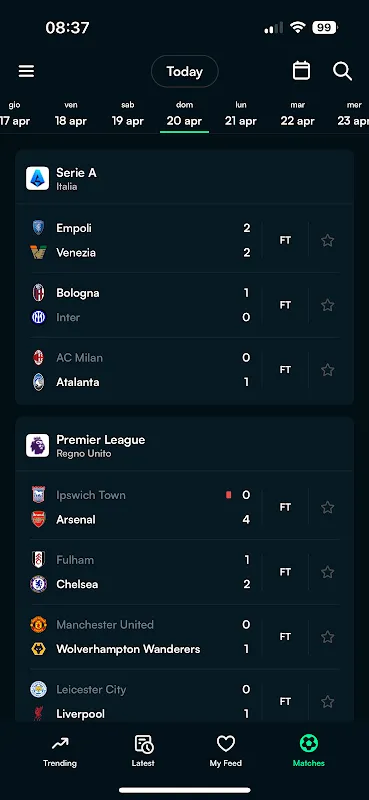Tap the Trending arrow icon
The width and height of the screenshot is (369, 800).
60,744
